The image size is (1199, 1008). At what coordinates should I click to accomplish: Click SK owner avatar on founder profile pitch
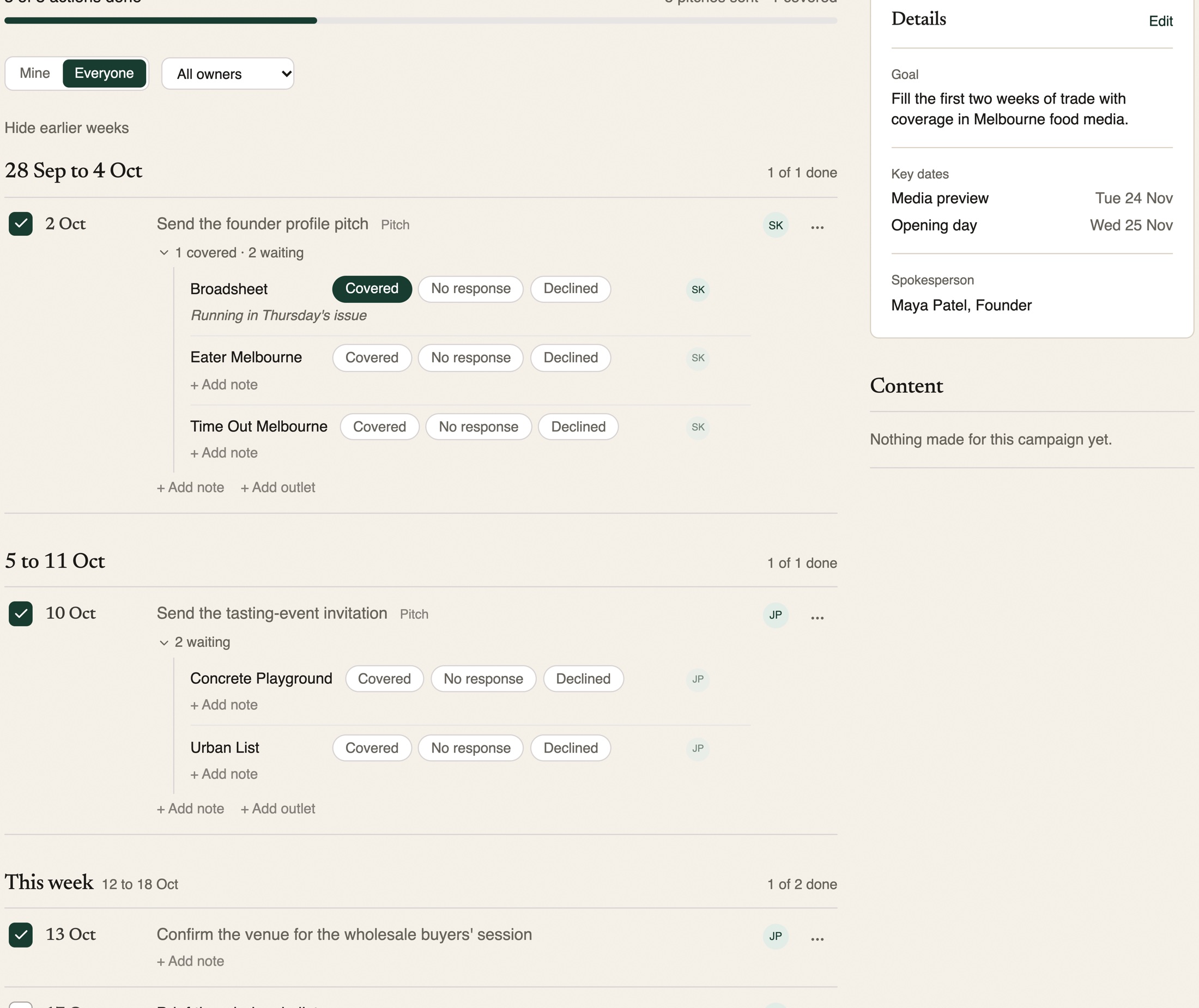click(776, 225)
